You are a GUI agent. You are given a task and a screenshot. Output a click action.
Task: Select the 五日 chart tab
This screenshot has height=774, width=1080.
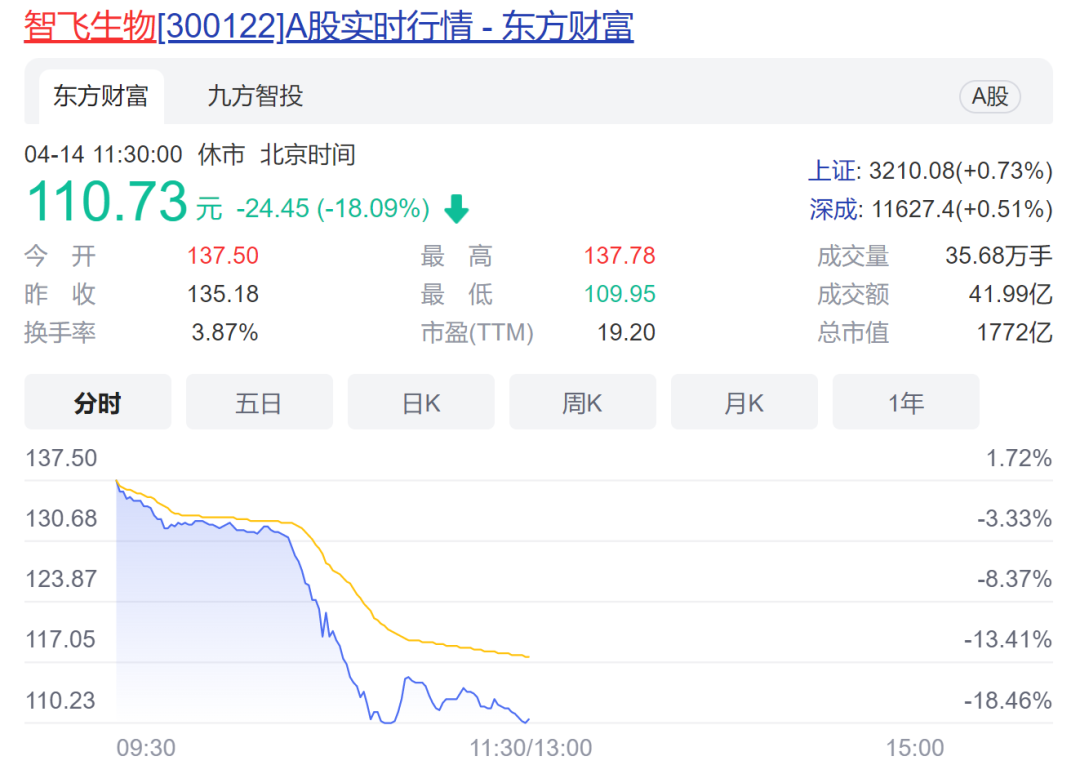click(x=259, y=402)
